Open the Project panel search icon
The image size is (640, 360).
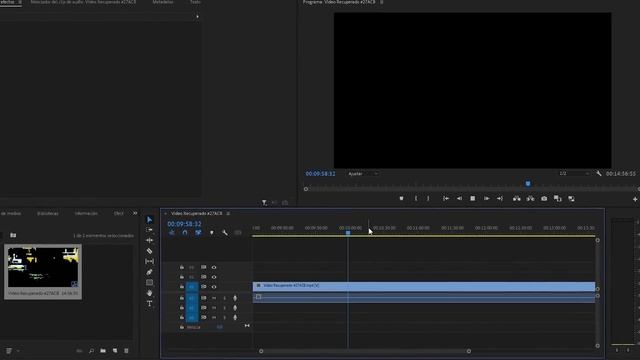(x=91, y=351)
